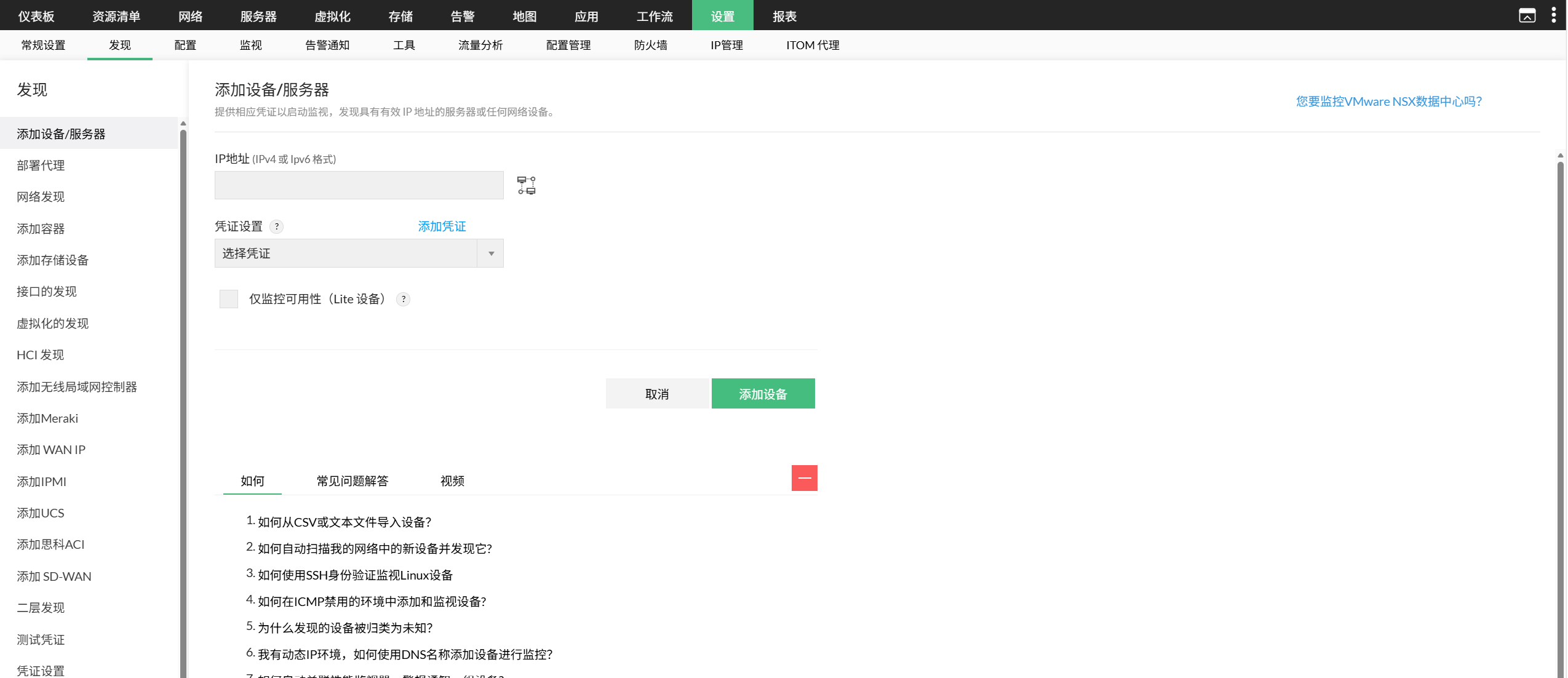Open the 服务器 top menu
The width and height of the screenshot is (1568, 678).
click(x=258, y=16)
